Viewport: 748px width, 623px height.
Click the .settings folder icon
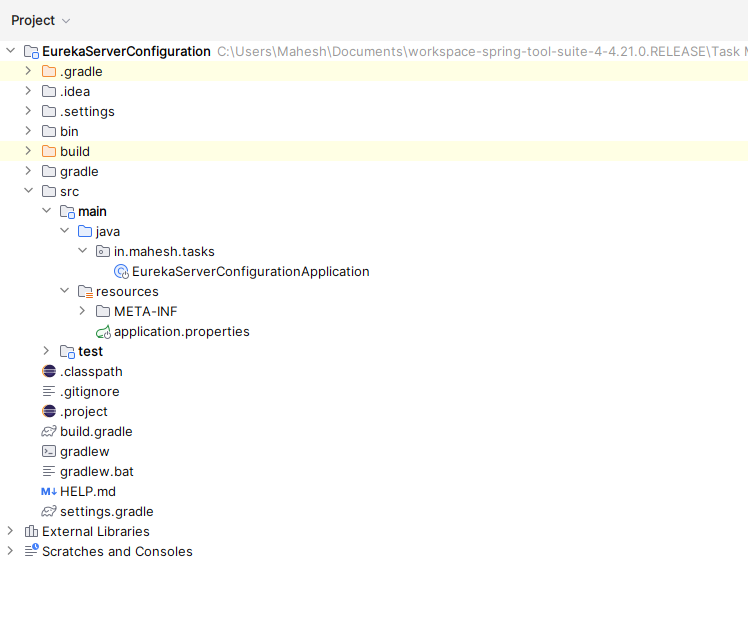coord(49,111)
